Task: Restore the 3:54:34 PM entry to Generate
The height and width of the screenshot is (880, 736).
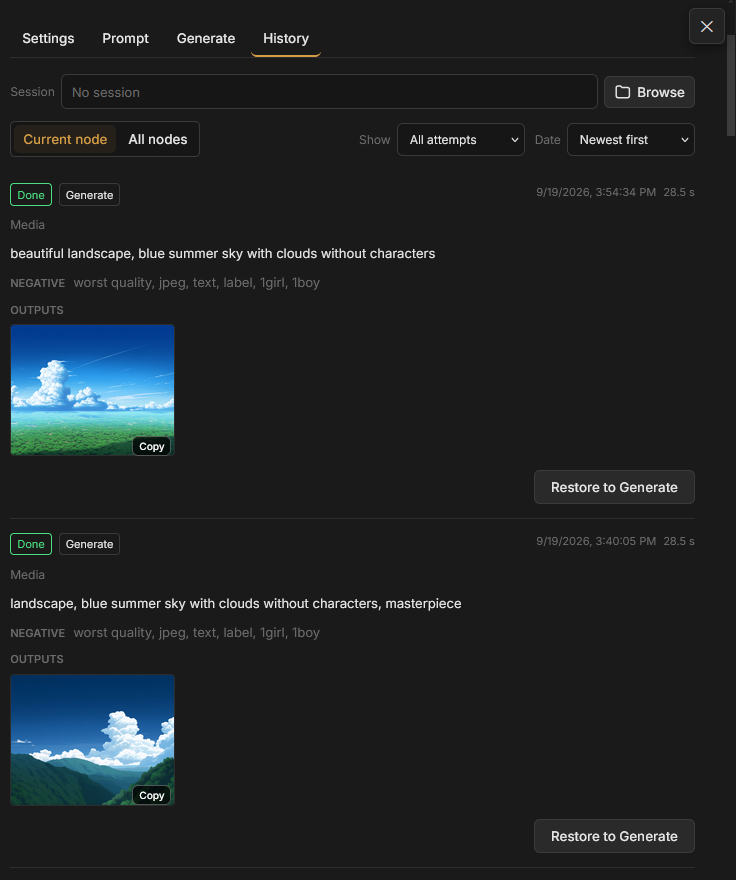Action: tap(614, 487)
